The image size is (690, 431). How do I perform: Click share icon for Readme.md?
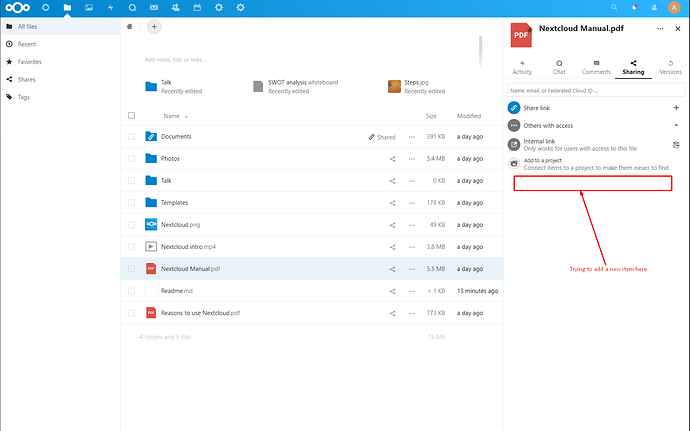[392, 291]
